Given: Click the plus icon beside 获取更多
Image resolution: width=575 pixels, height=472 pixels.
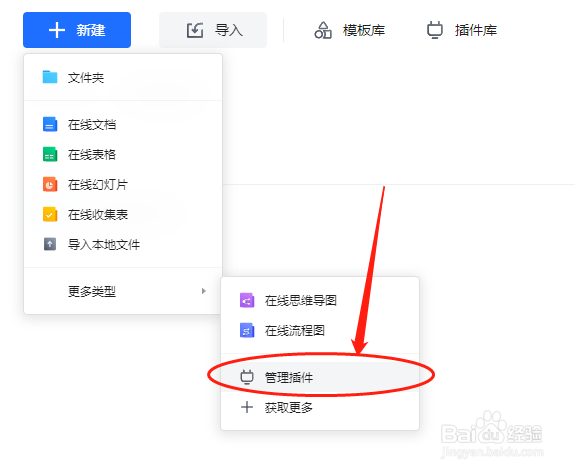Looking at the screenshot, I should pos(247,407).
